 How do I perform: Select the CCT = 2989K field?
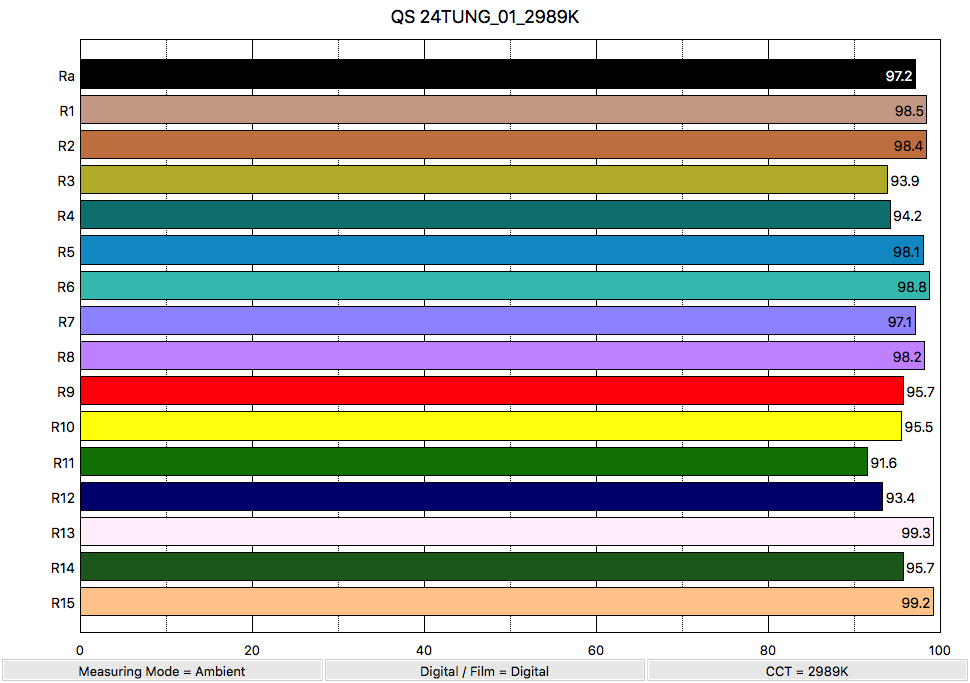tap(807, 671)
